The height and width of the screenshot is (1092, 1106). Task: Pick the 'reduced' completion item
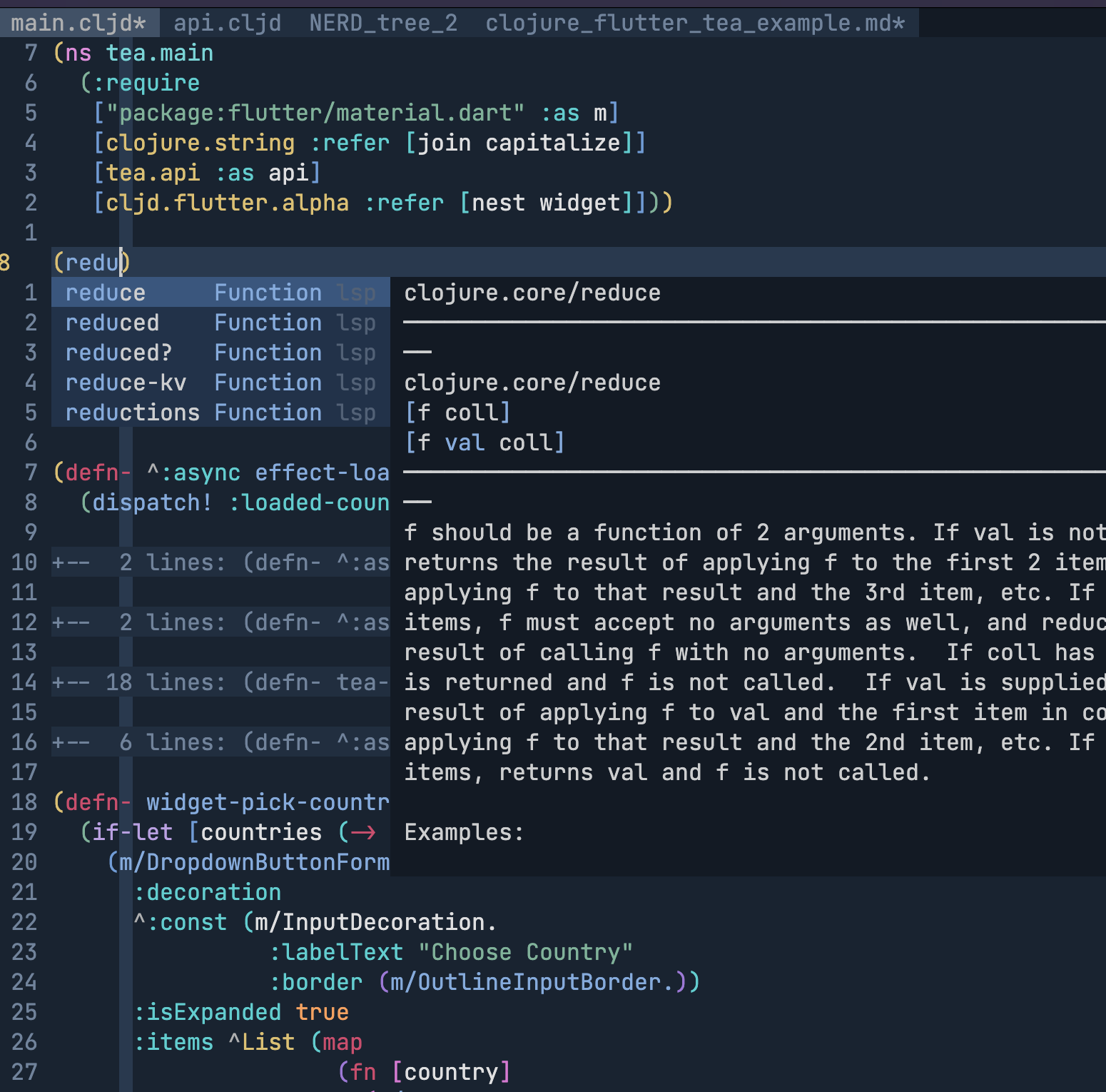click(x=220, y=323)
